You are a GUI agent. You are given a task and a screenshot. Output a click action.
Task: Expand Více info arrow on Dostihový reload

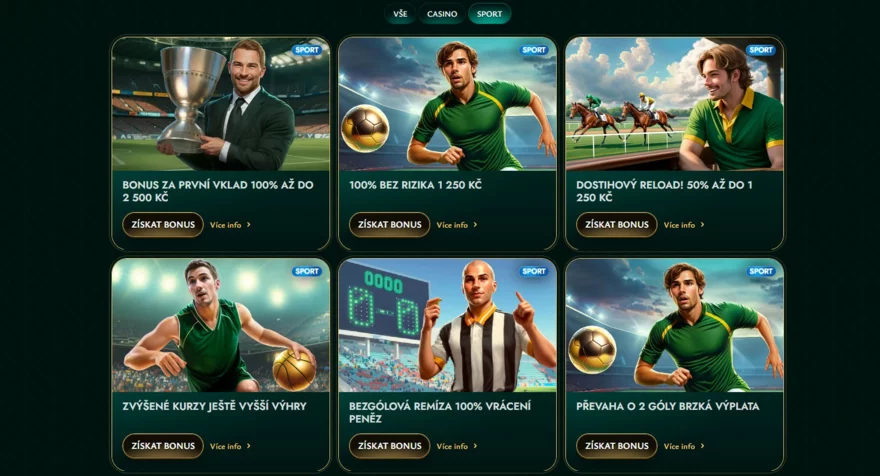[702, 225]
